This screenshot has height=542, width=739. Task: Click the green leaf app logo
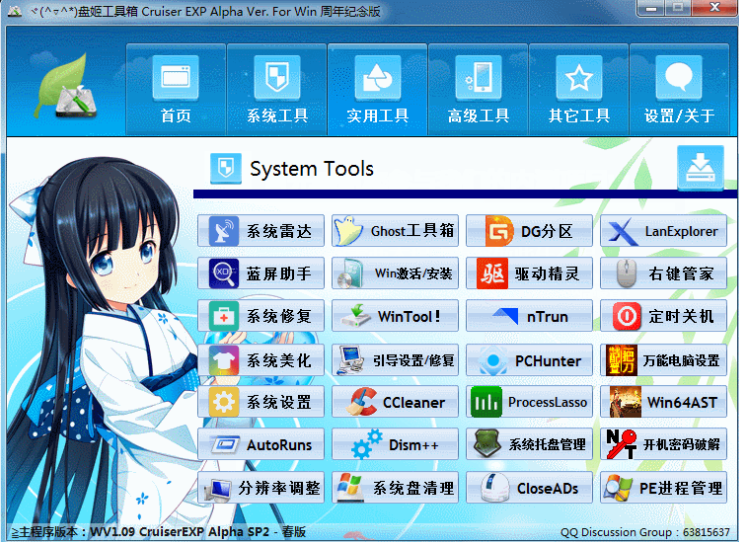click(x=66, y=86)
